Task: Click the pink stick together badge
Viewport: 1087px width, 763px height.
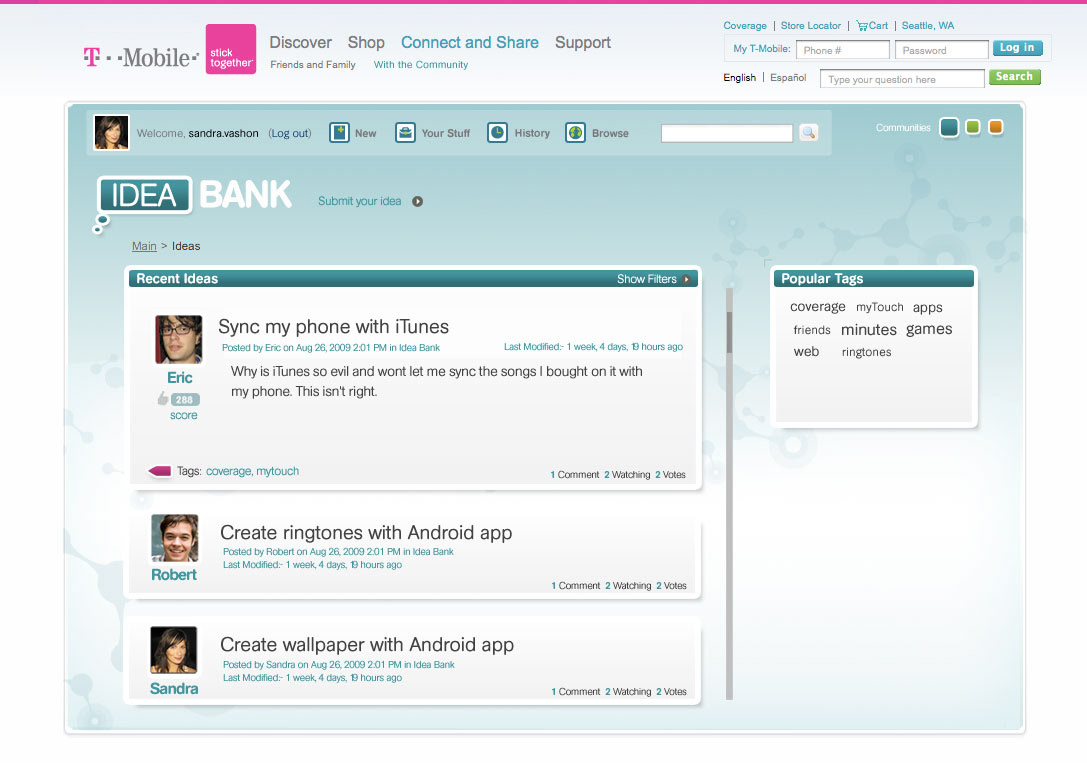Action: click(231, 49)
